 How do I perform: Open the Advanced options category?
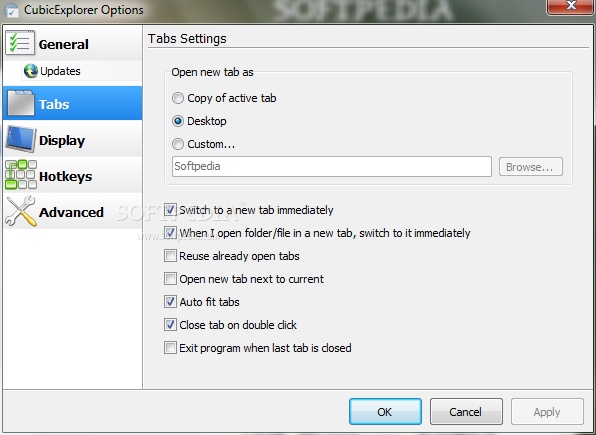click(x=73, y=211)
